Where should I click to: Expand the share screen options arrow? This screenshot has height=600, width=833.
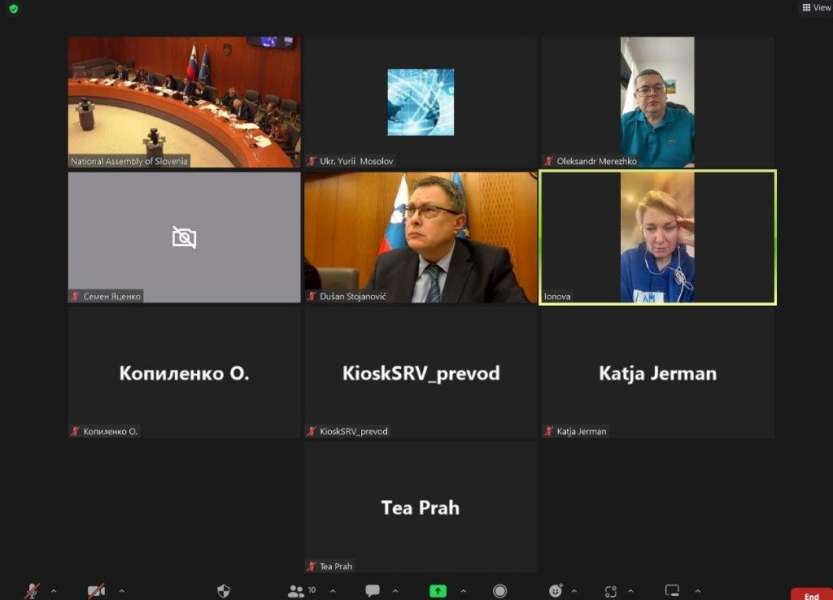click(x=461, y=591)
